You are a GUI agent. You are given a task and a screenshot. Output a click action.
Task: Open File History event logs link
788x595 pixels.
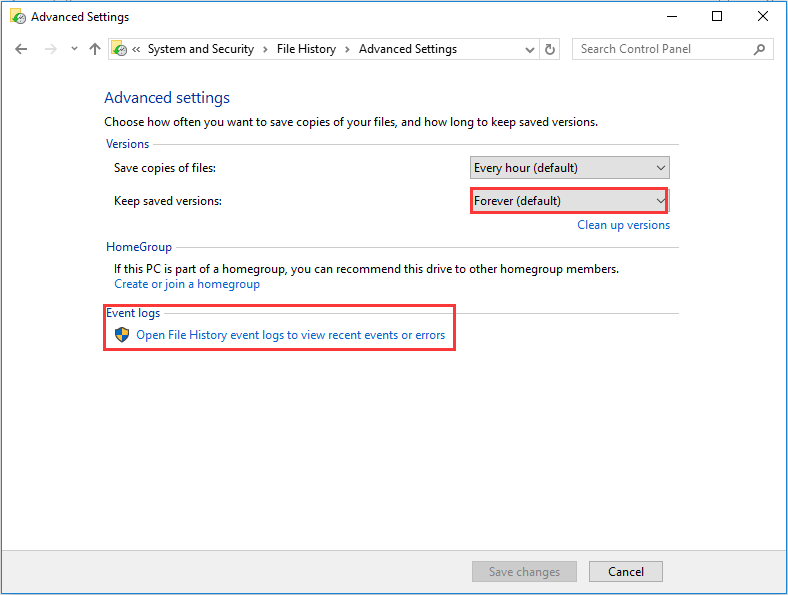coord(290,335)
